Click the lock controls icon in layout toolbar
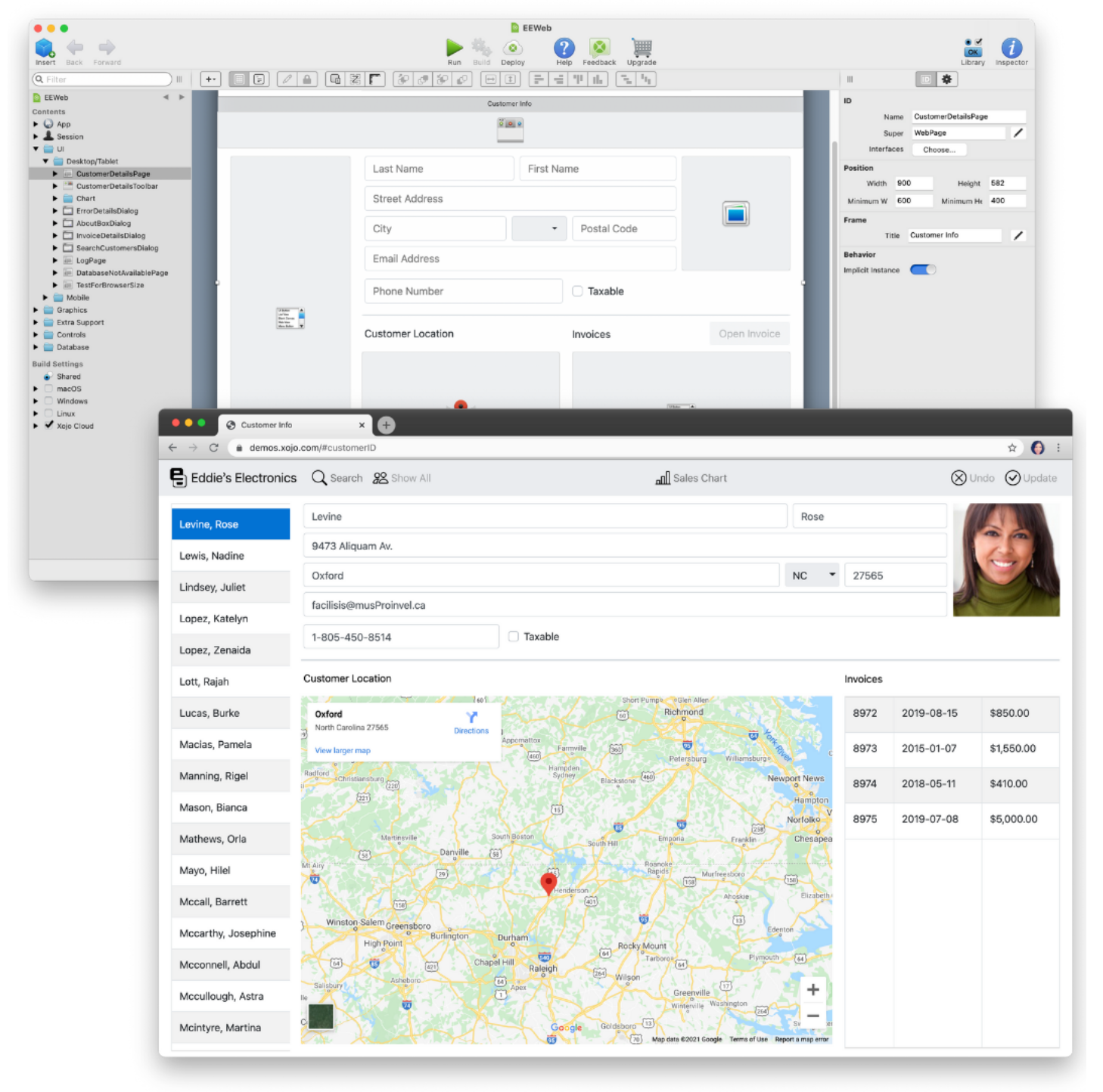Viewport: 1103px width, 1092px height. 307,79
